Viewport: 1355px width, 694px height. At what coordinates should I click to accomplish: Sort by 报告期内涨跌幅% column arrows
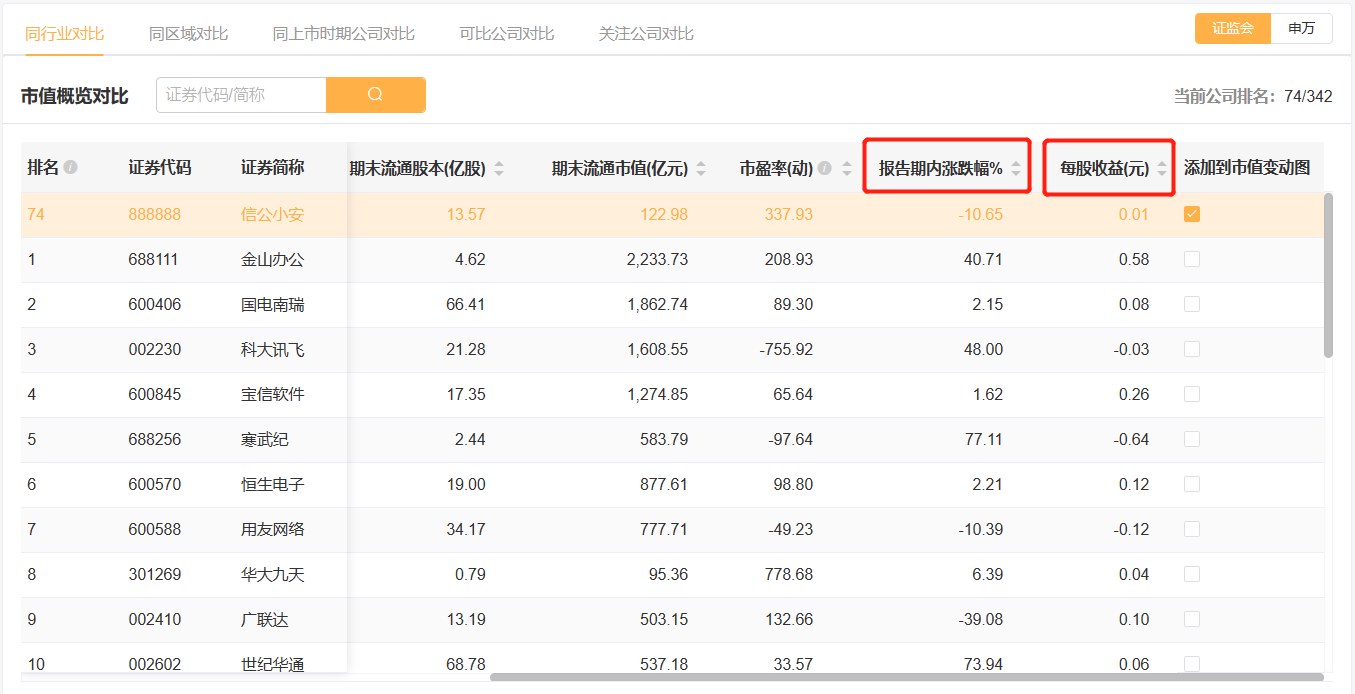1016,169
